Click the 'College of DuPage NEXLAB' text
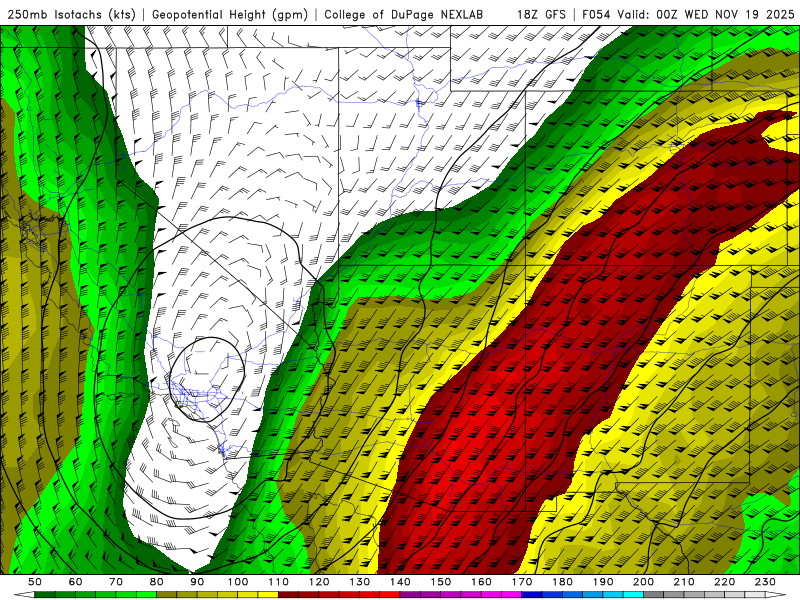This screenshot has width=800, height=600. pos(404,14)
